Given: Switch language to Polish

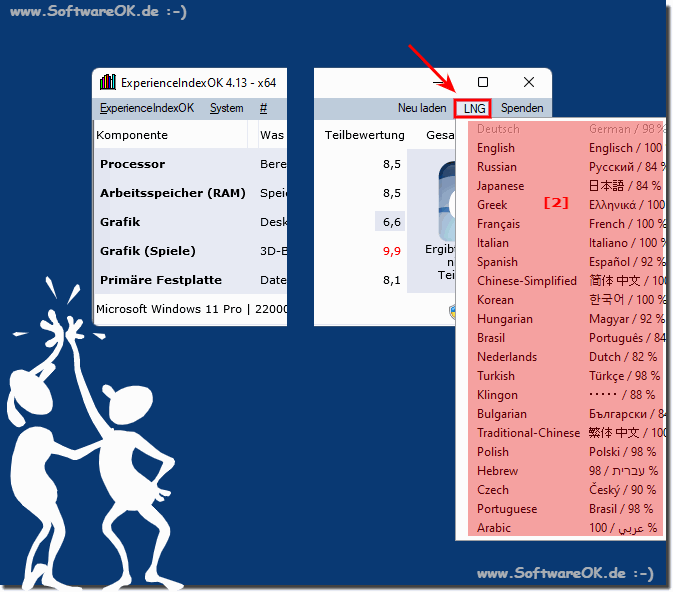Looking at the screenshot, I should click(567, 452).
